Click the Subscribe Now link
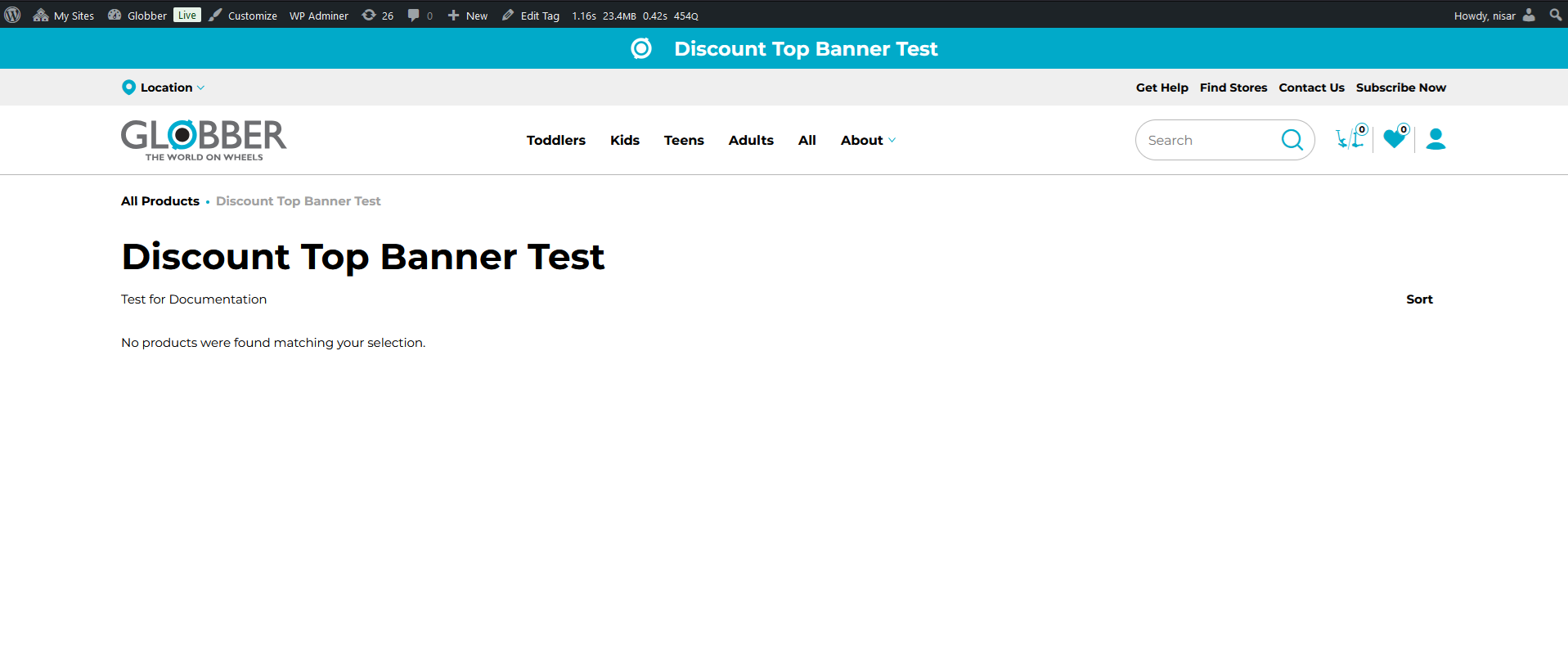Image resolution: width=1568 pixels, height=648 pixels. tap(1400, 88)
